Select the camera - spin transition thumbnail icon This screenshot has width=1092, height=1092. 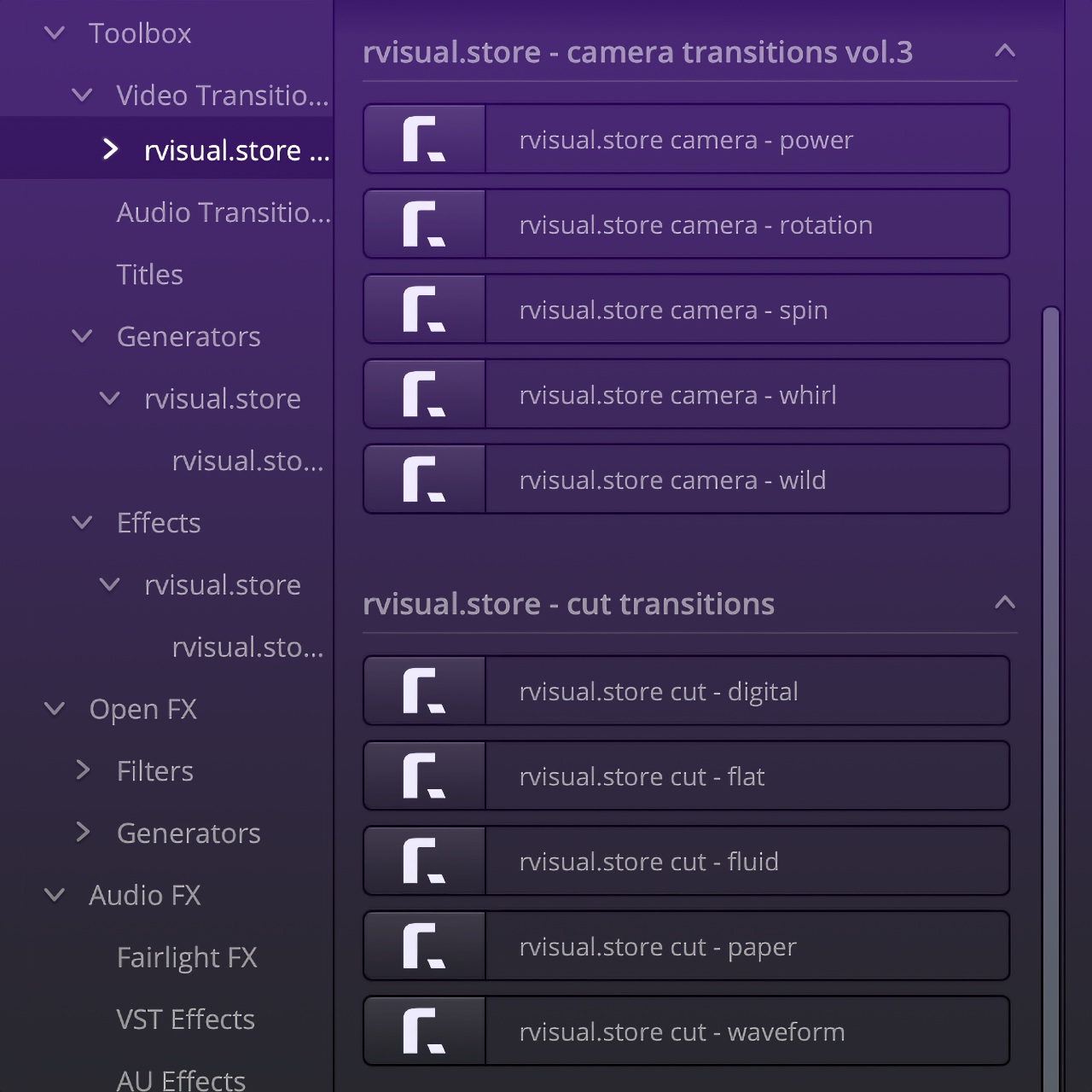coord(425,310)
